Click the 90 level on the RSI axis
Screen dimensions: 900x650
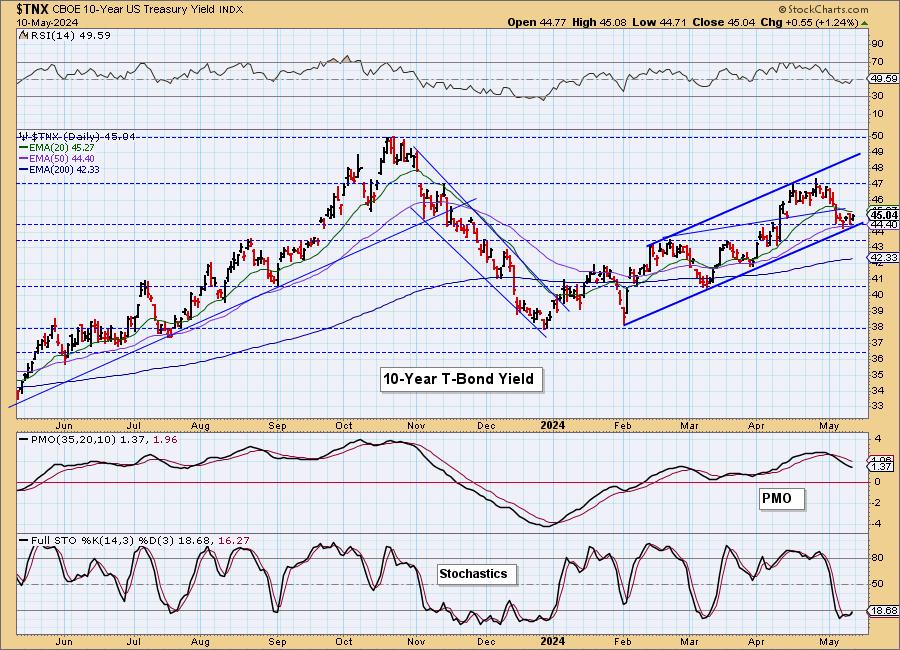pyautogui.click(x=876, y=44)
